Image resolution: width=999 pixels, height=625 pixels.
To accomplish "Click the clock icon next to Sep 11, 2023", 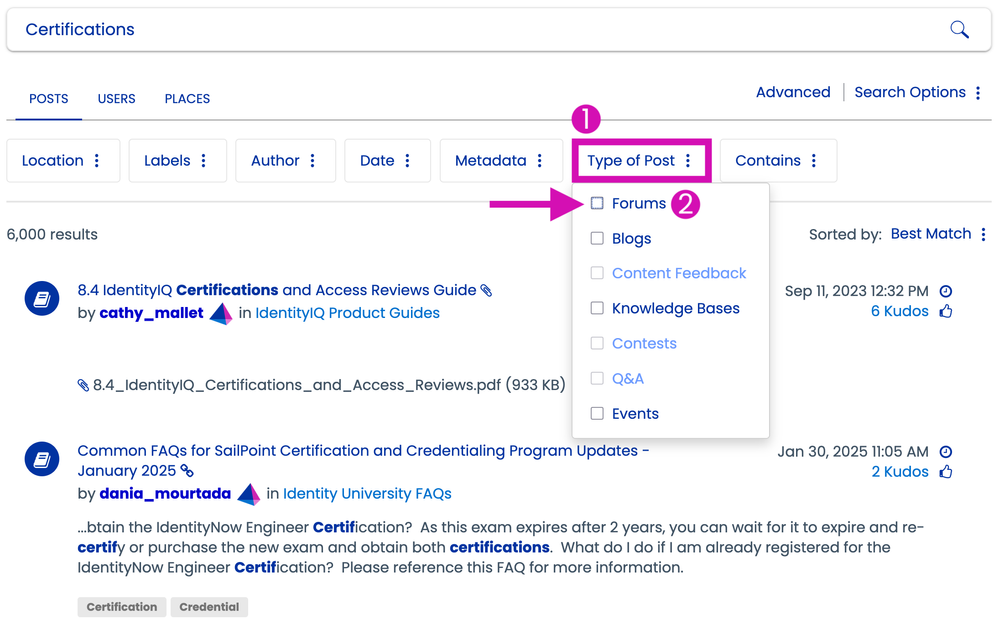I will point(946,291).
